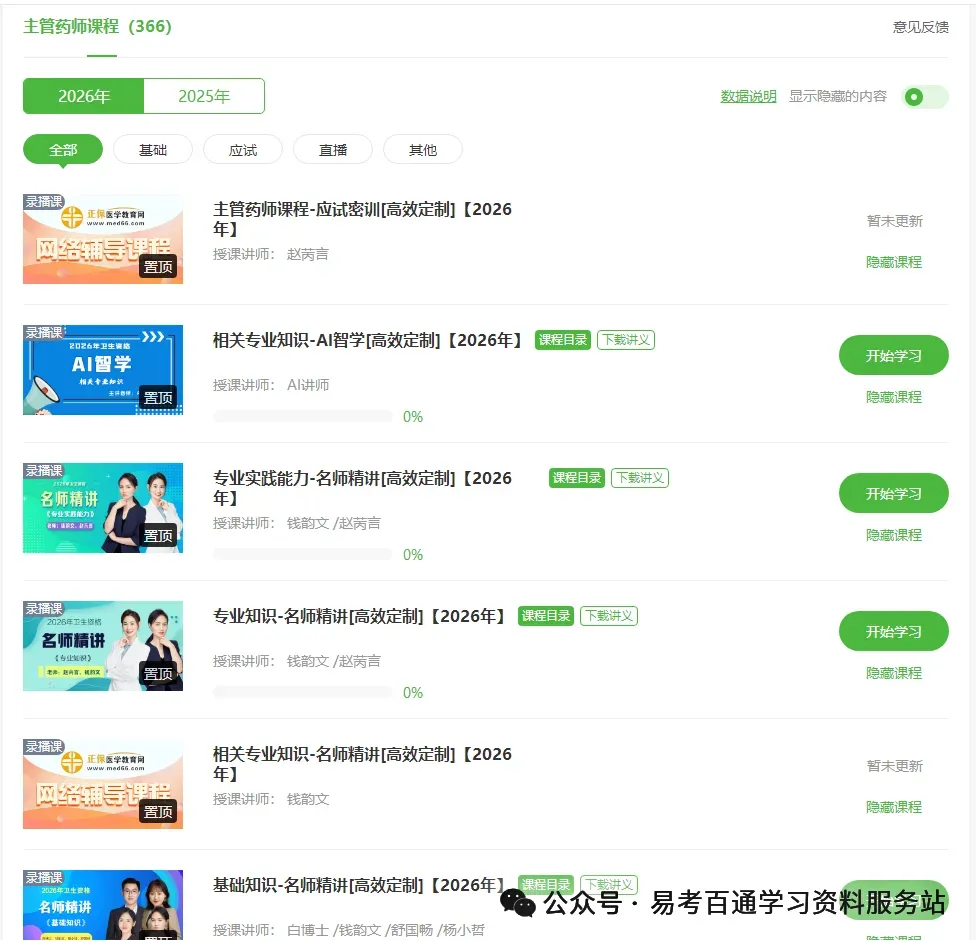Click lecturers 白博士 /钱韵文 /舒国畅 /杨小哲
Viewport: 976px width, 941px height.
pos(385,930)
